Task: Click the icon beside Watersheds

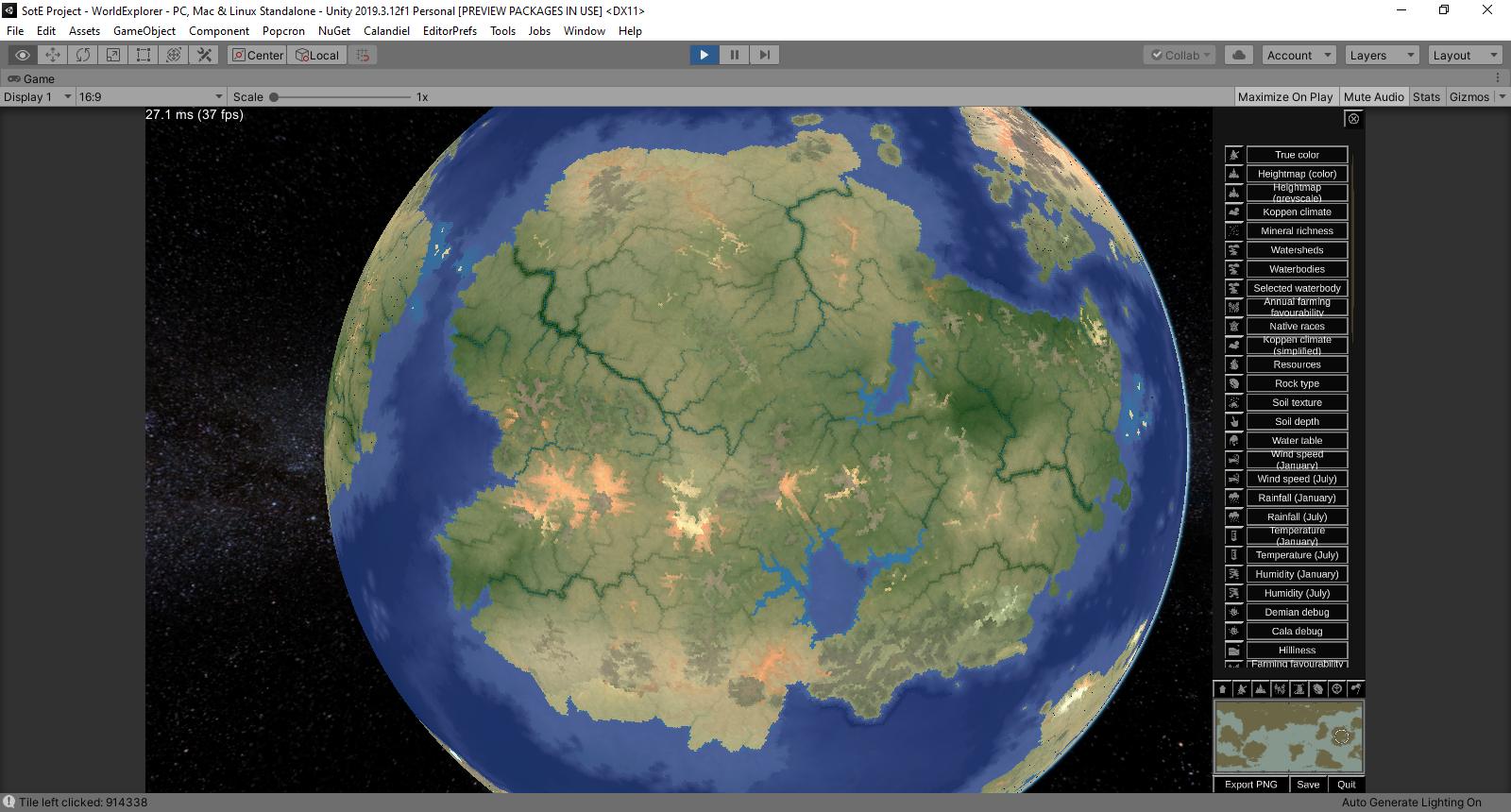Action: coord(1234,250)
